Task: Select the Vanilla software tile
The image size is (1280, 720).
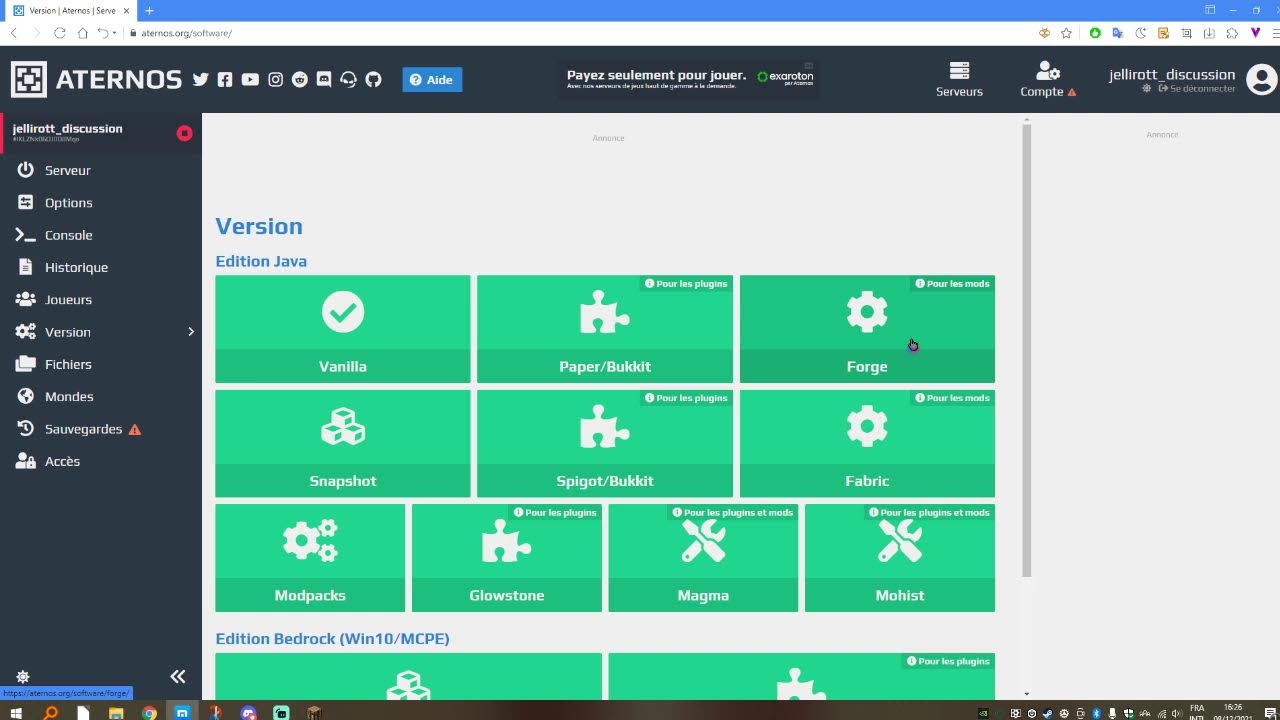Action: pyautogui.click(x=343, y=329)
